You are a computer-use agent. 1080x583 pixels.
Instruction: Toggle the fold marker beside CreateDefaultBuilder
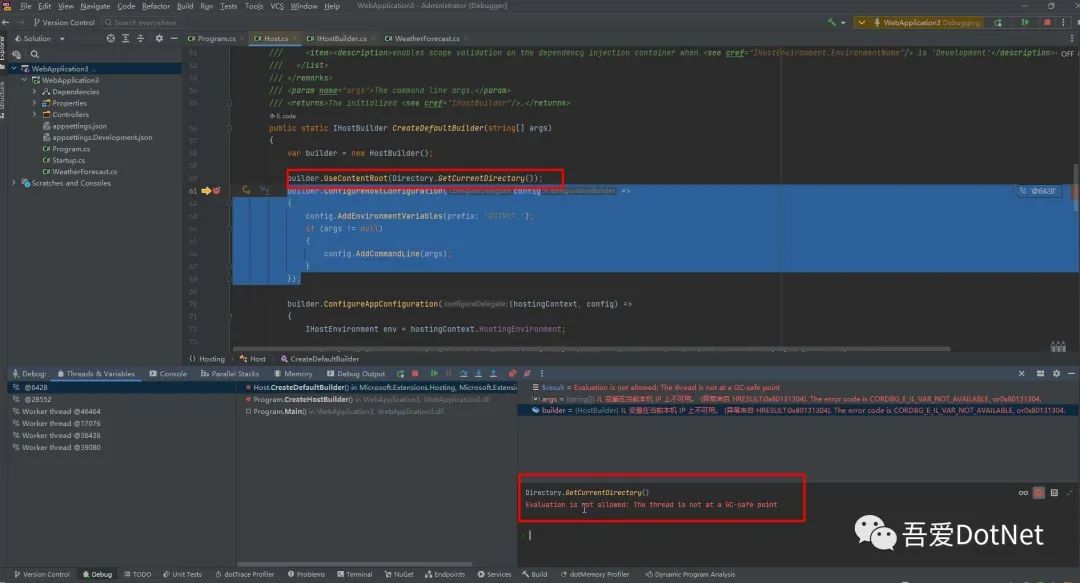pyautogui.click(x=229, y=128)
